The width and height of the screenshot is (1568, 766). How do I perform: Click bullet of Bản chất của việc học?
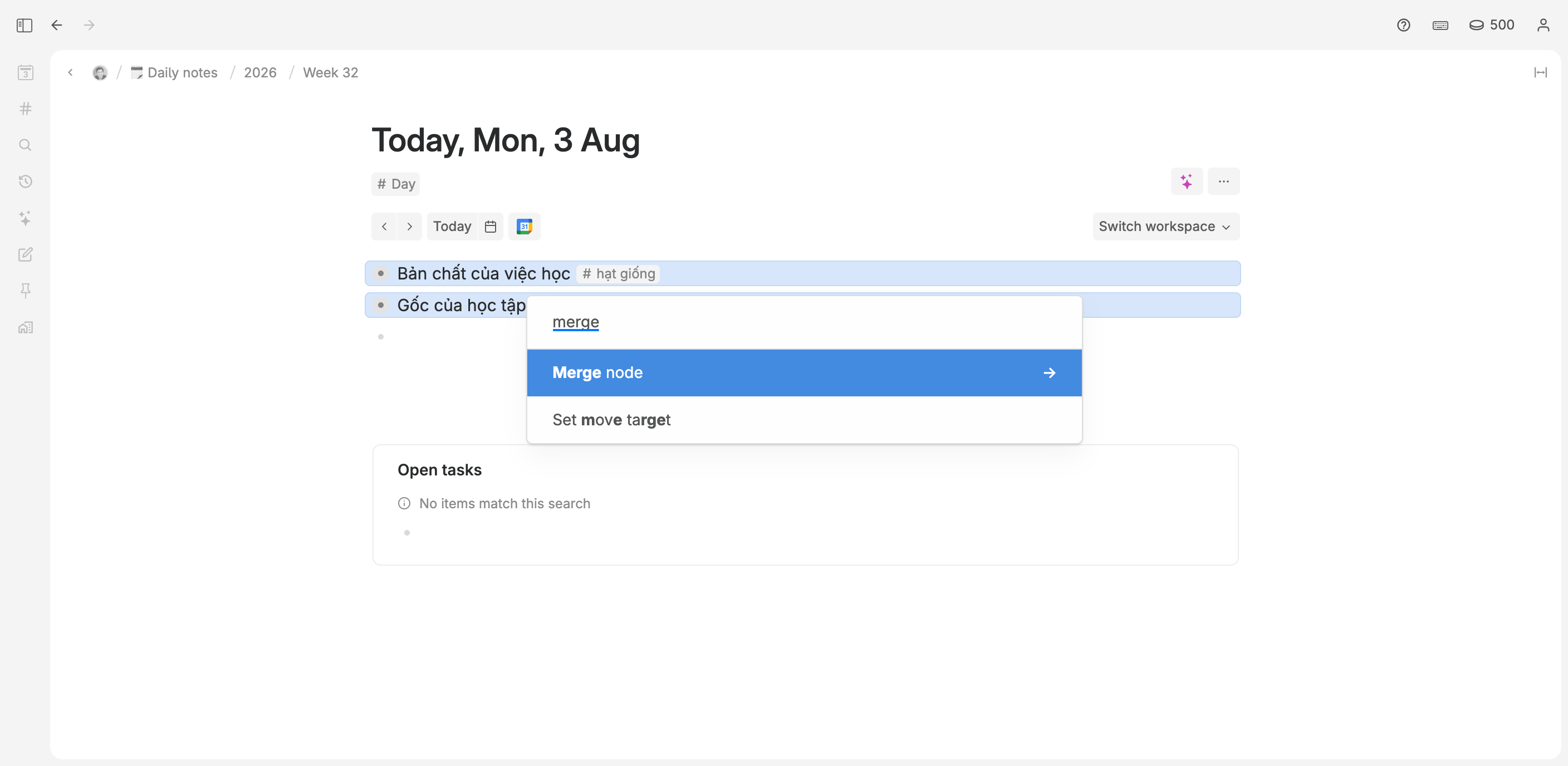(381, 273)
